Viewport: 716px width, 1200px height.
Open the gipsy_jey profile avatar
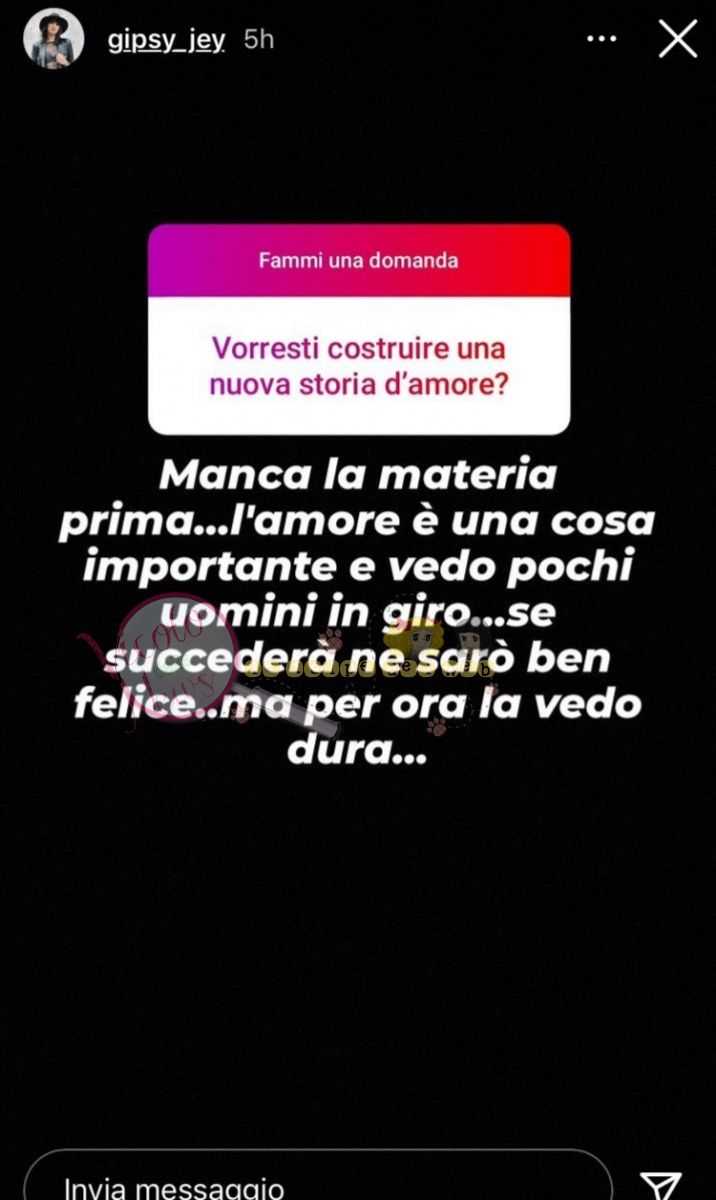pos(53,40)
